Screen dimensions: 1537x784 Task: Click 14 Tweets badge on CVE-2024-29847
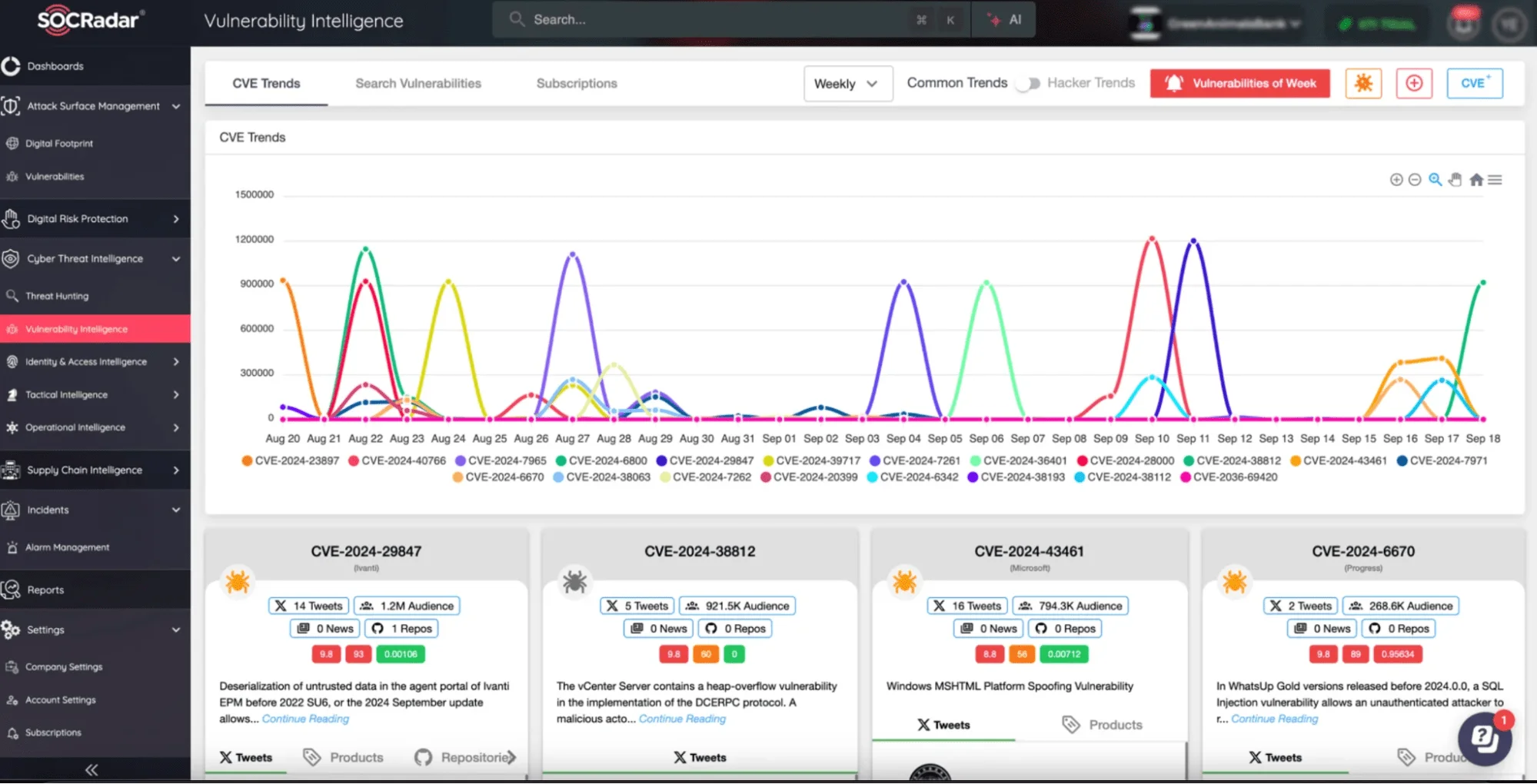[x=308, y=606]
